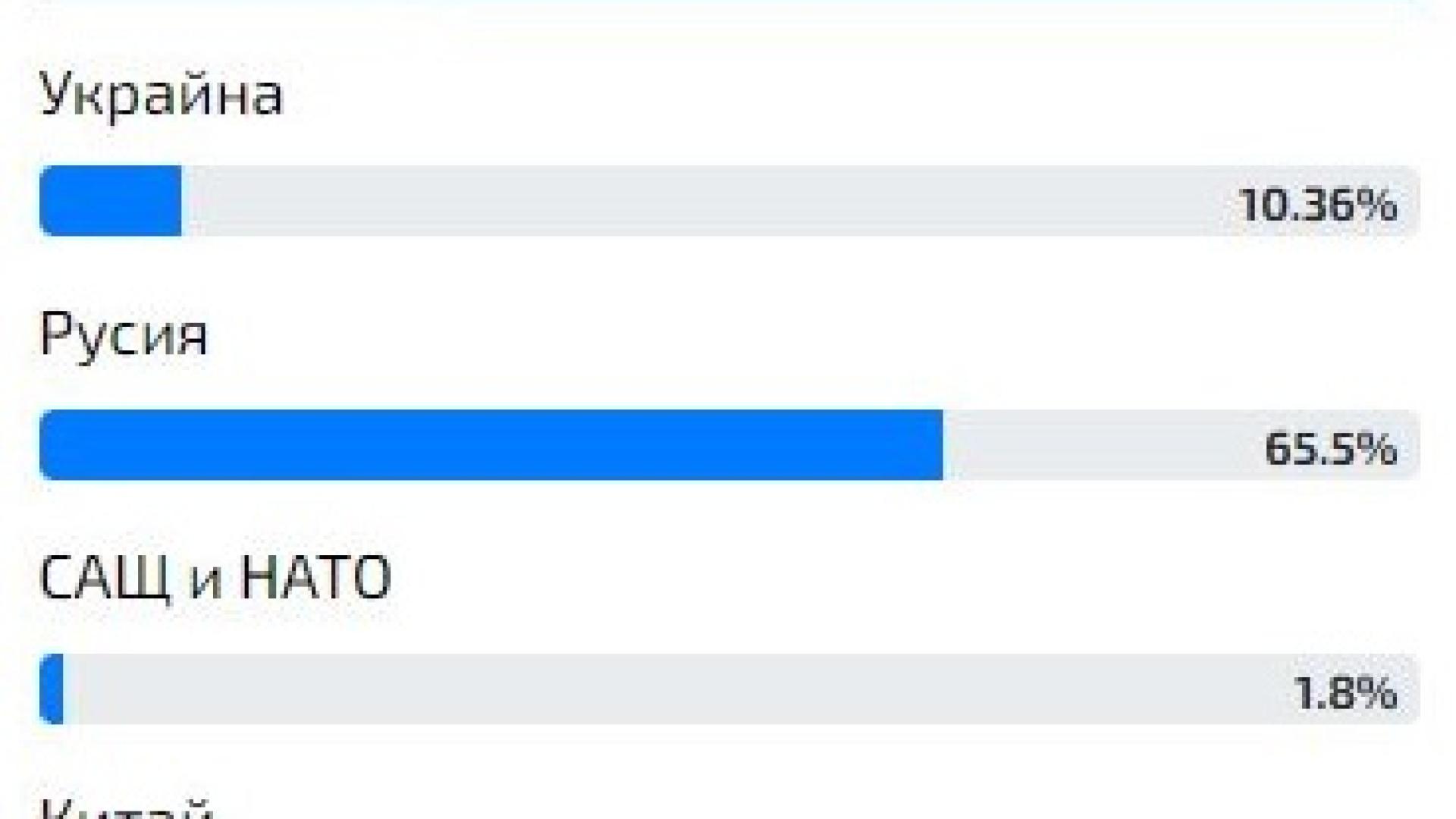Select the Украйна poll option label
This screenshot has width=1456, height=819.
(x=161, y=96)
